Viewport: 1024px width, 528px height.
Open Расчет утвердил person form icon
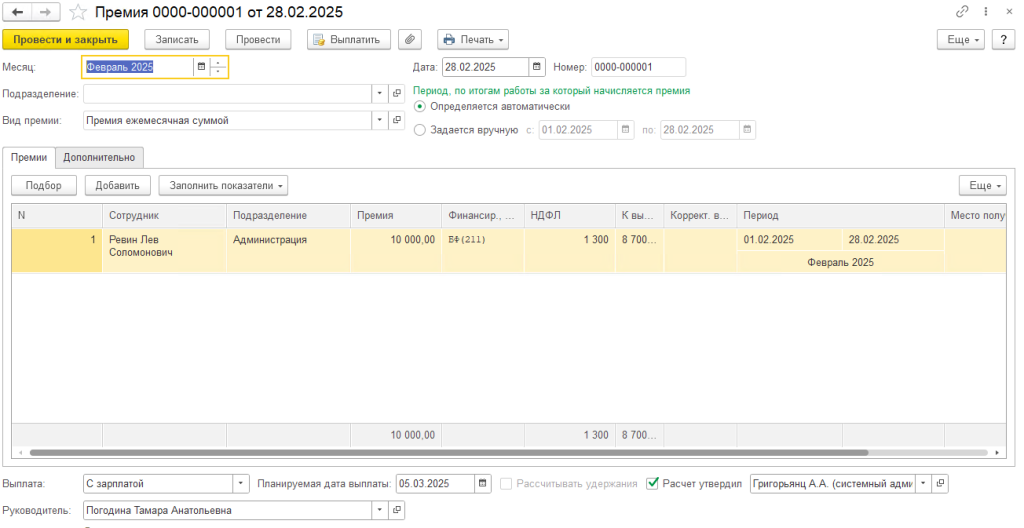[940, 484]
